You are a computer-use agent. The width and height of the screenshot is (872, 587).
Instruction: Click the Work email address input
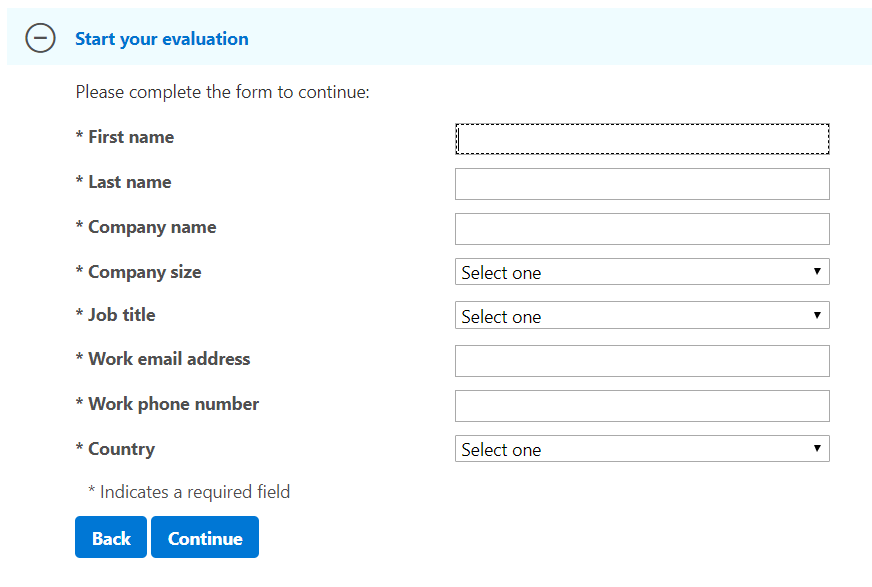642,361
